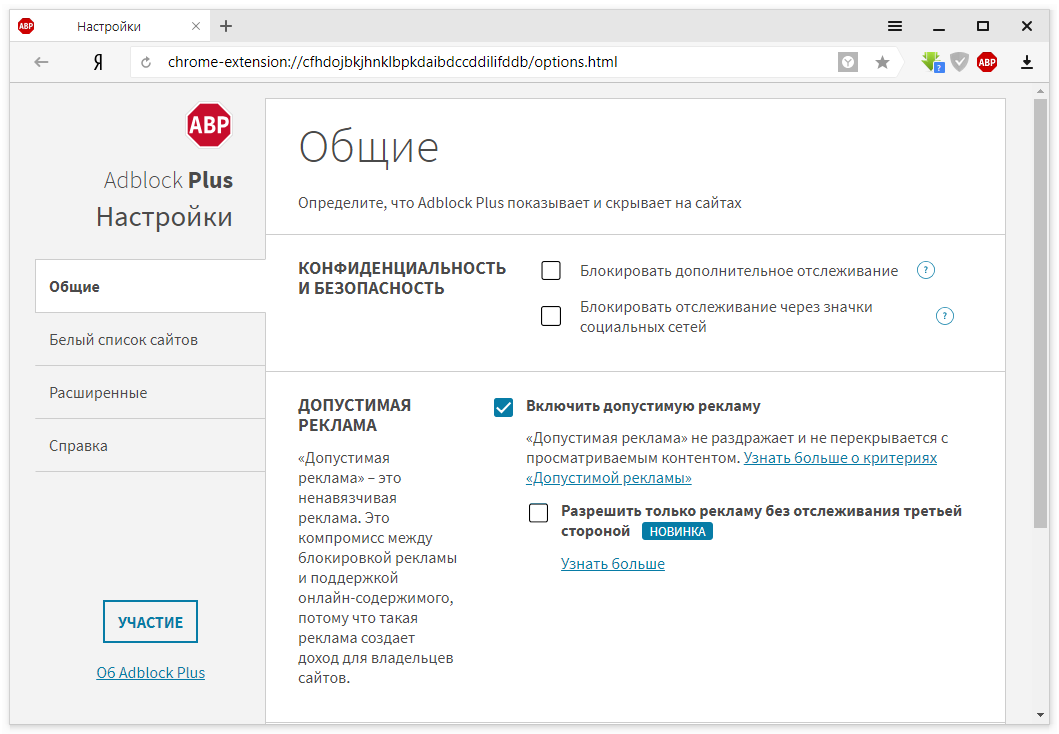This screenshot has width=1059, height=734.
Task: Click the green download extension icon
Action: click(932, 62)
